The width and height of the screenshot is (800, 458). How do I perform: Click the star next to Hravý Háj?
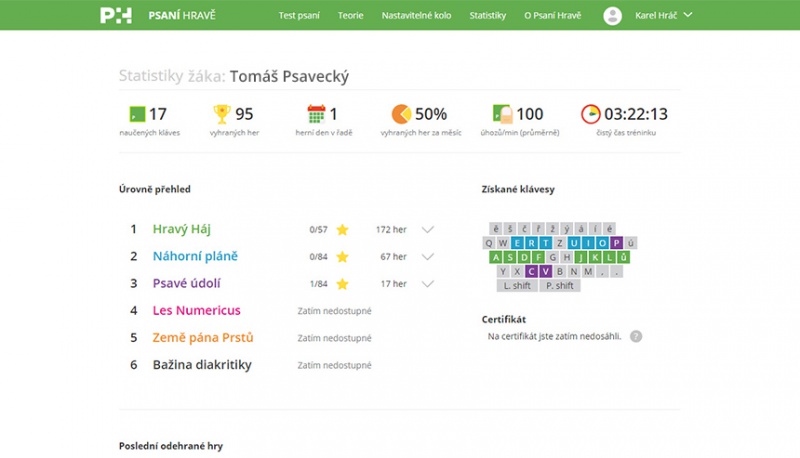(342, 230)
